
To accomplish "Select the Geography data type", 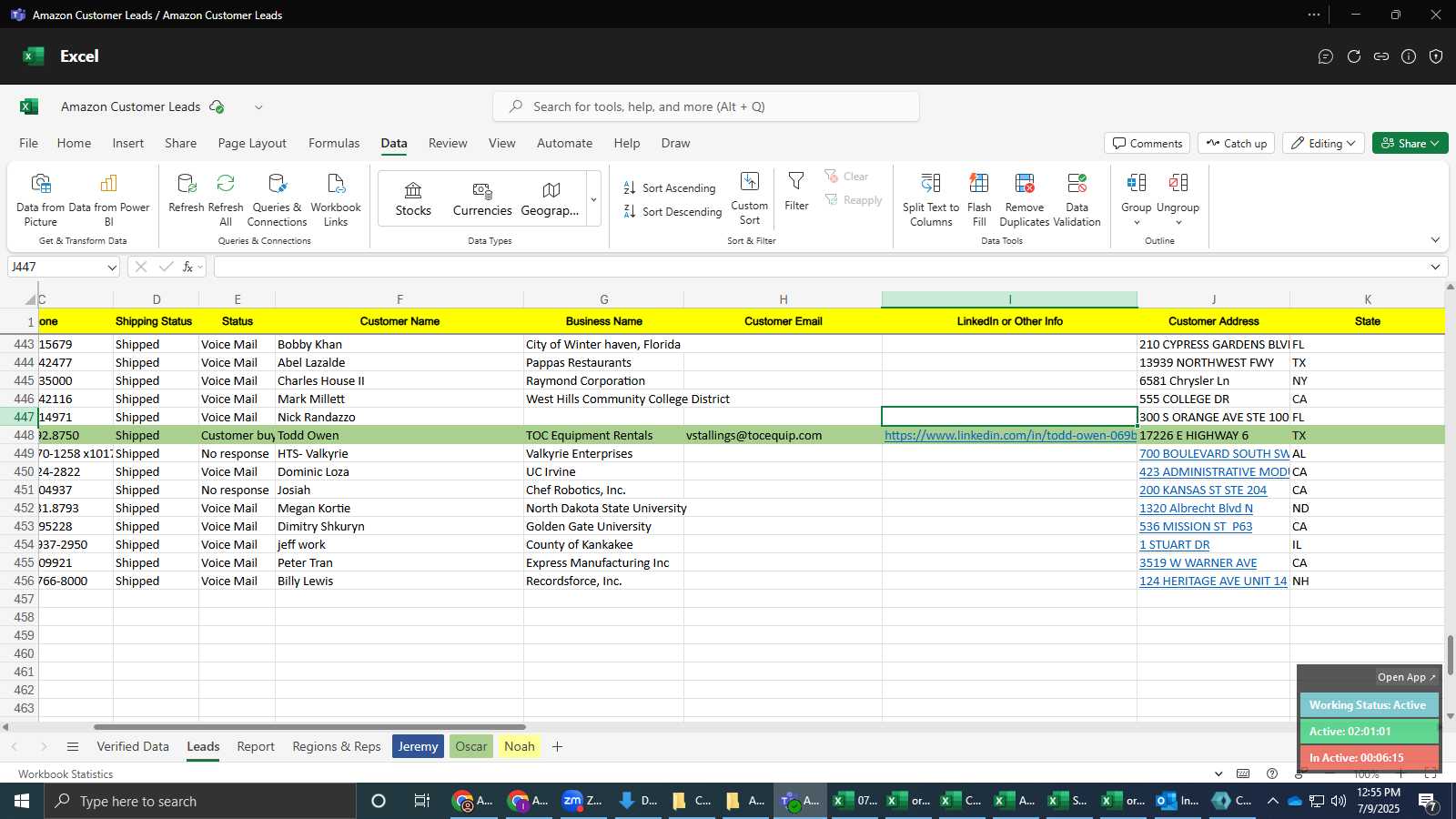I will point(550,199).
